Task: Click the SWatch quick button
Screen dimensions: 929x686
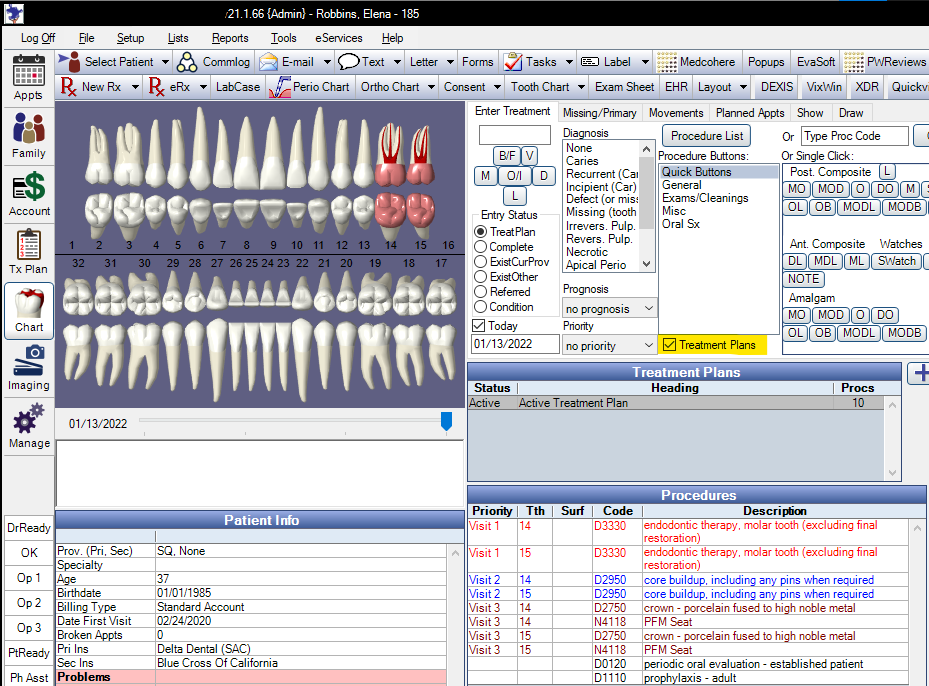Action: [x=896, y=261]
